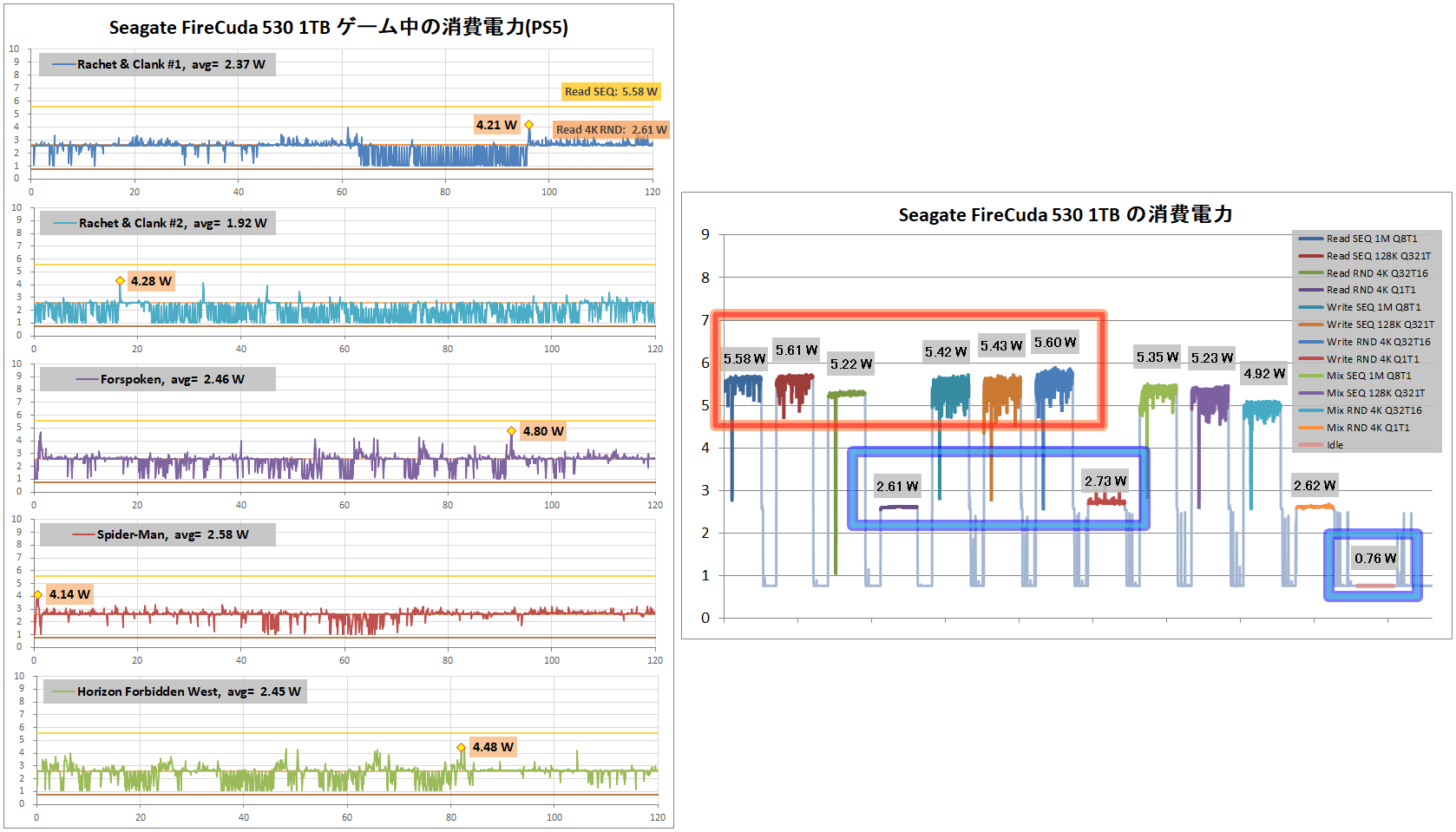Select the Spider-Man avg 2.58 W legend
The height and width of the screenshot is (832, 1456).
(x=159, y=534)
